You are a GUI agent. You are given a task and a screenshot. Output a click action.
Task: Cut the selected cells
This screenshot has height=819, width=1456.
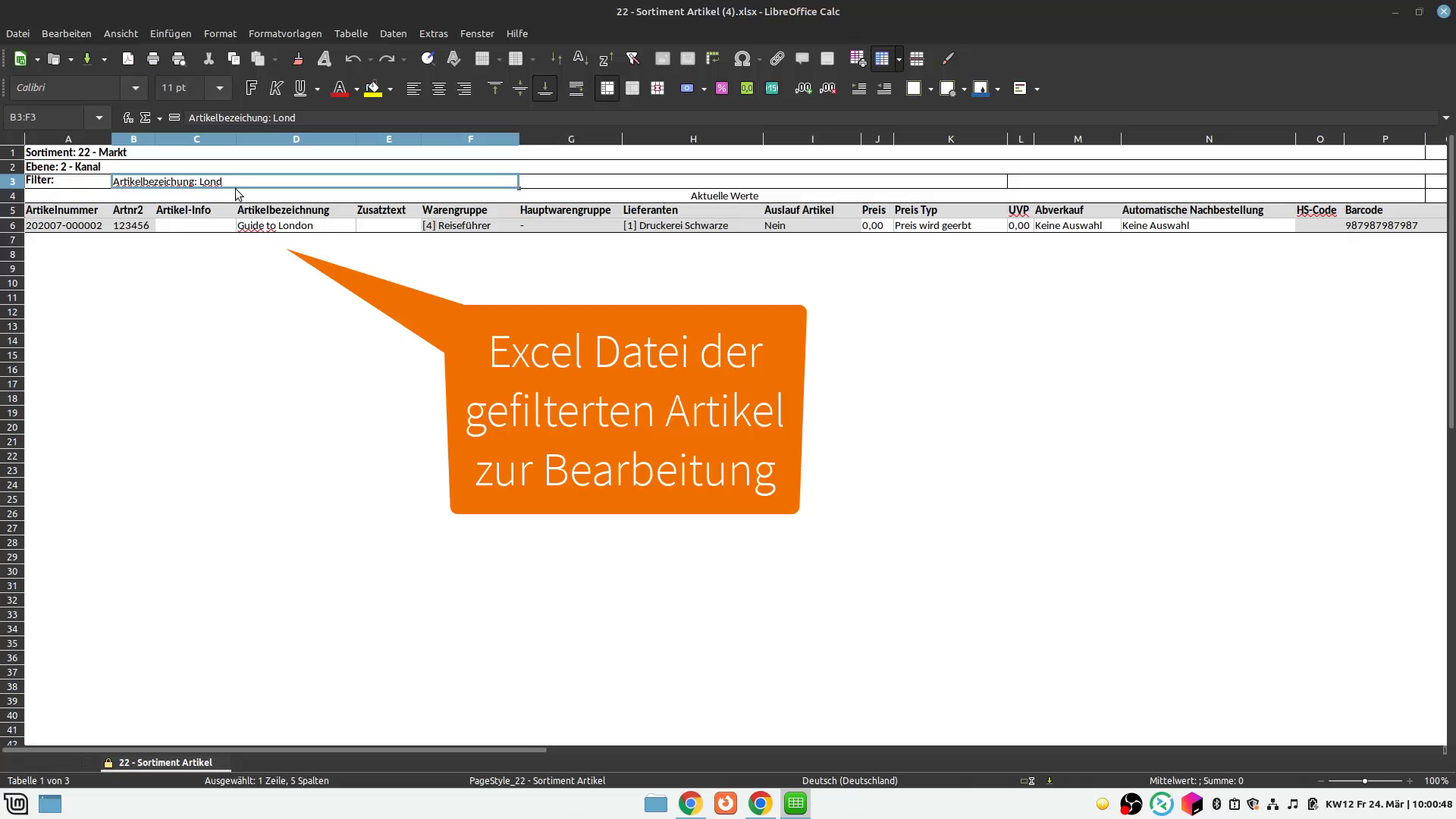click(209, 59)
